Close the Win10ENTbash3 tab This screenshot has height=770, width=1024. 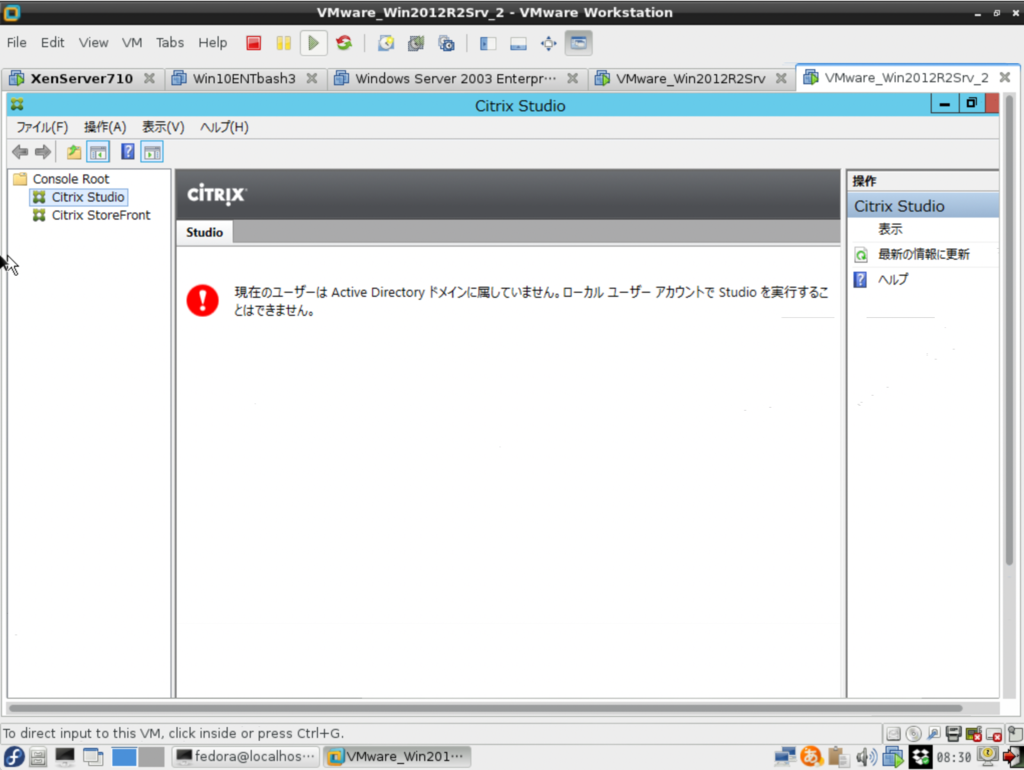312,78
